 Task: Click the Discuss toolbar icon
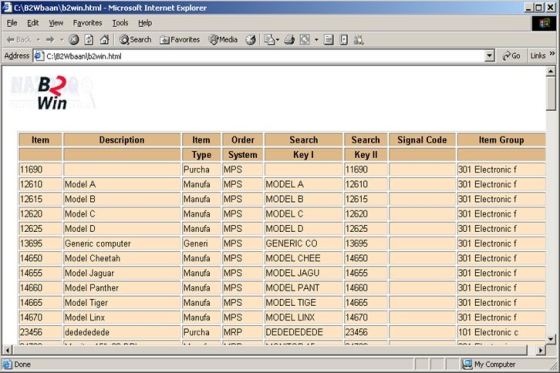329,40
